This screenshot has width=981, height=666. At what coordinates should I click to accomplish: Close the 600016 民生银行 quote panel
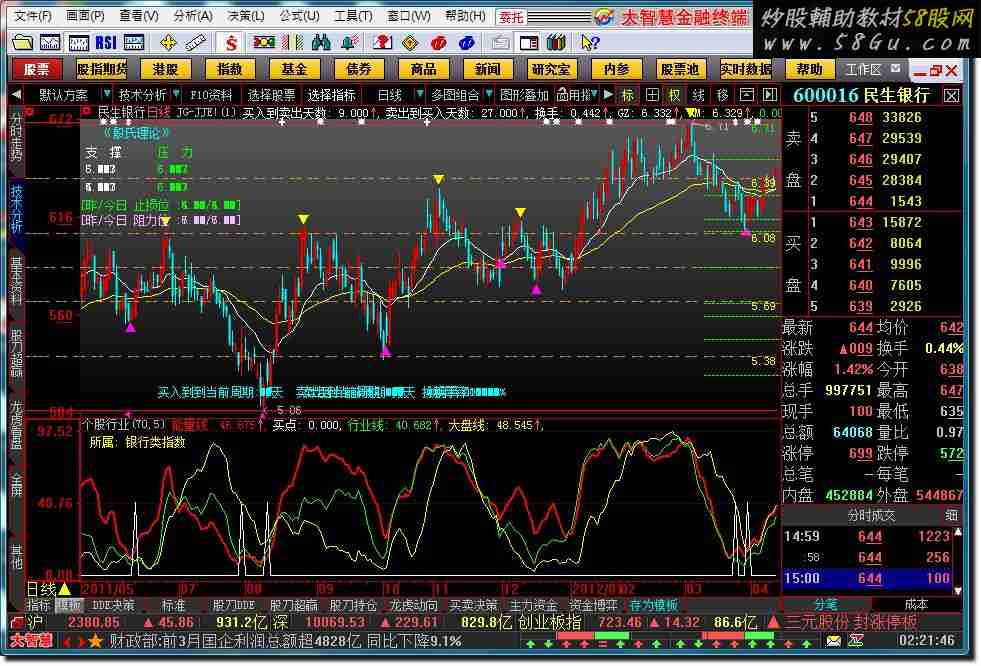point(951,96)
